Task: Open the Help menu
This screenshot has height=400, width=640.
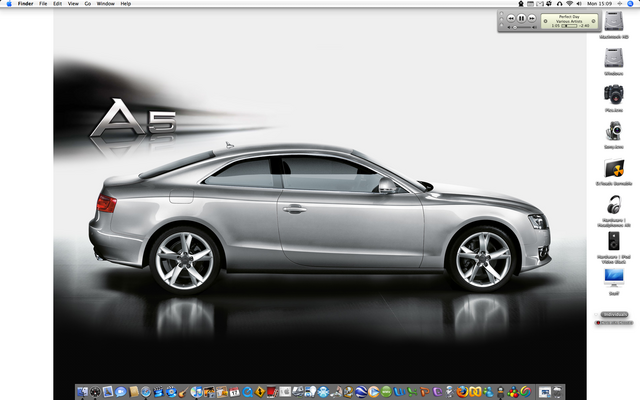Action: click(126, 3)
